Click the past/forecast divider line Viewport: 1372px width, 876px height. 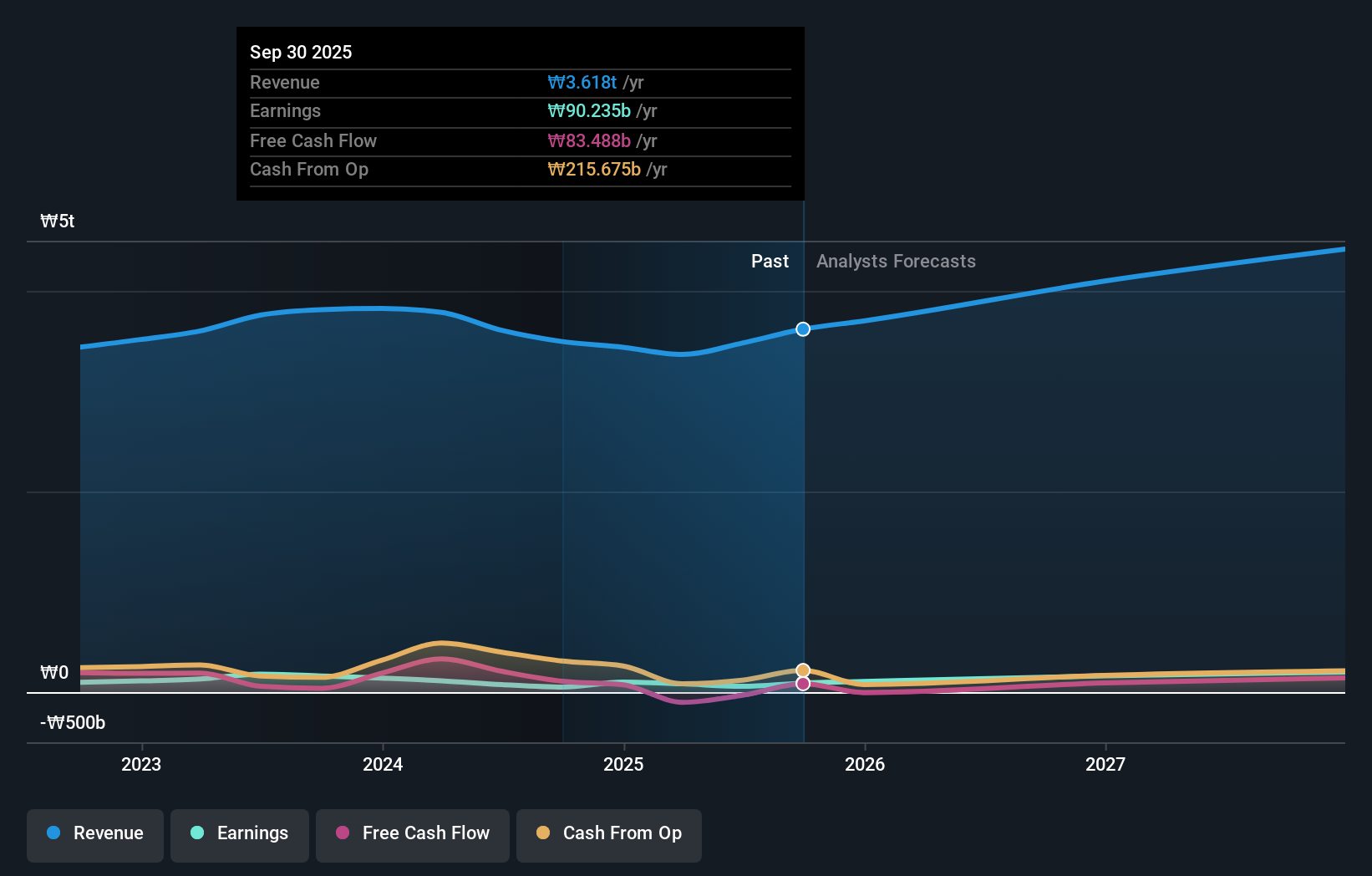[x=803, y=468]
